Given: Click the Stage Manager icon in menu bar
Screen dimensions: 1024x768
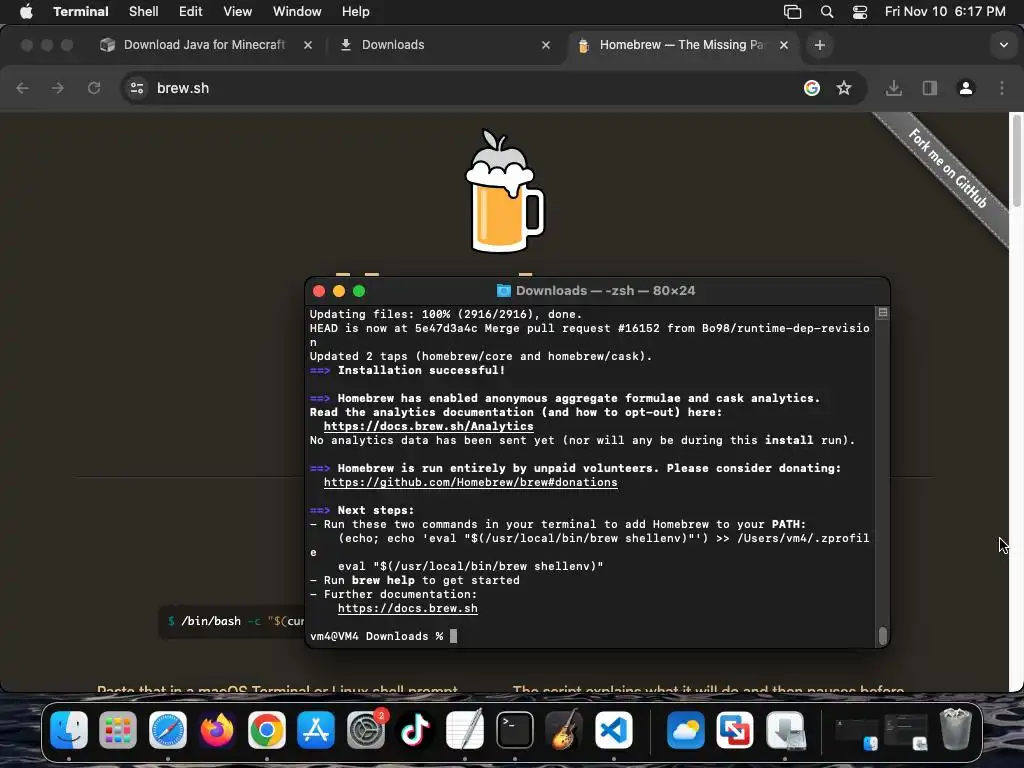Looking at the screenshot, I should 792,12.
